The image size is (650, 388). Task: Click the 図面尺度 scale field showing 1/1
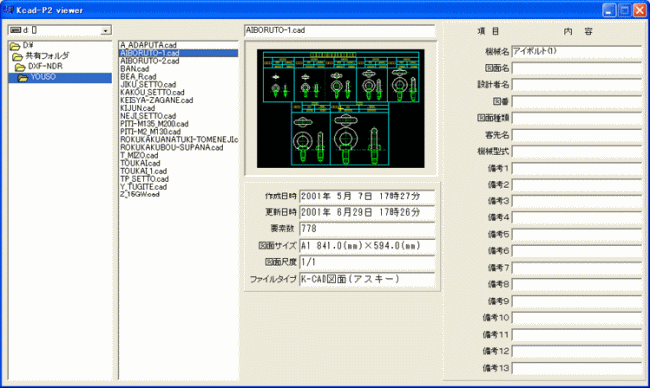pos(367,262)
